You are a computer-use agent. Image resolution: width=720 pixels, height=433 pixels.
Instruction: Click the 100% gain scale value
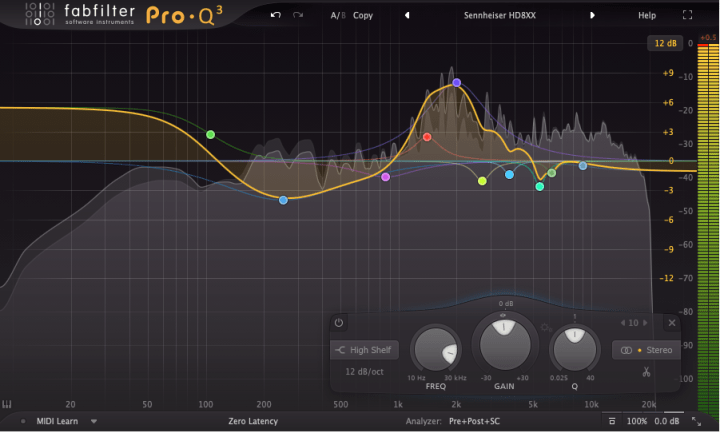pyautogui.click(x=636, y=421)
